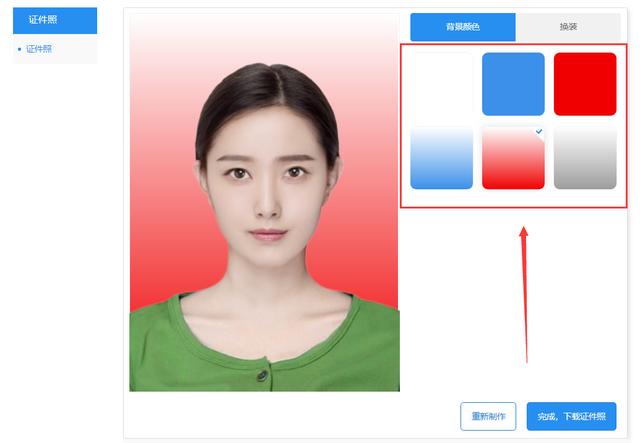The height and width of the screenshot is (443, 640).
Task: Click 完成，下载证件照 to download the photo
Action: click(x=571, y=416)
